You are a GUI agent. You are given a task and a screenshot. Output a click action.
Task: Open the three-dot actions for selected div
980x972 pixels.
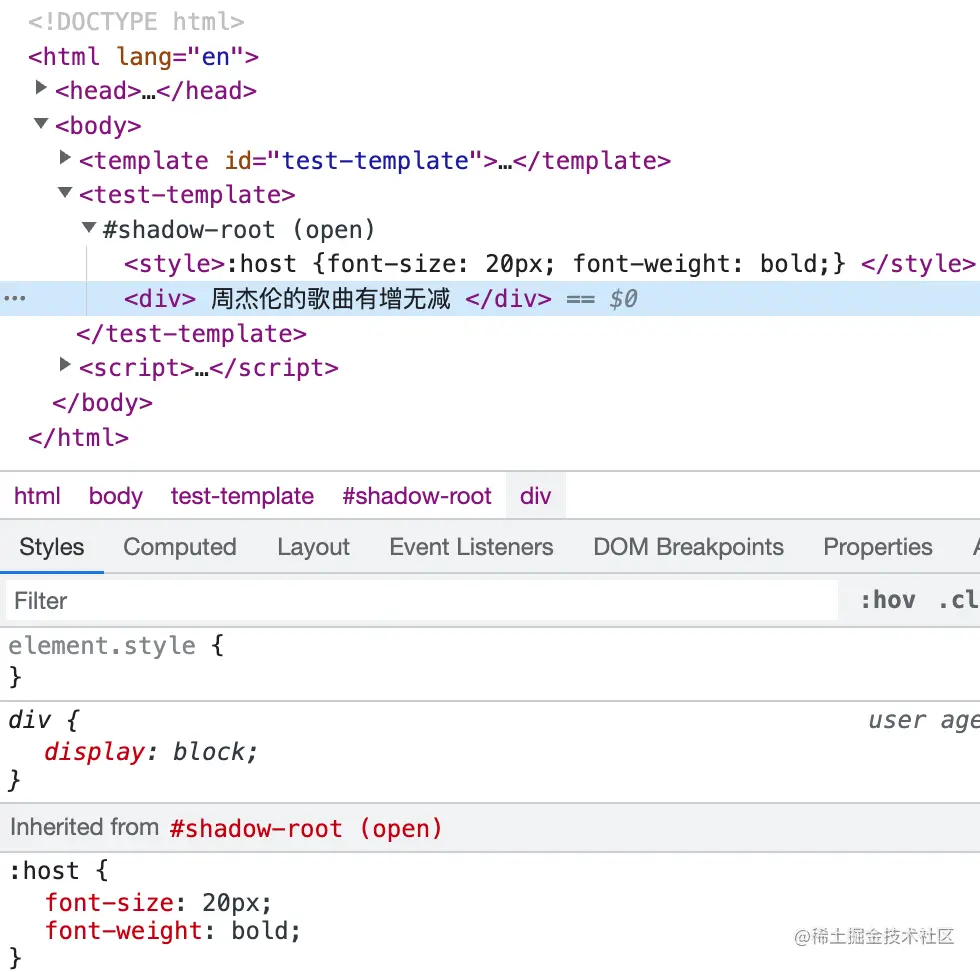coord(14,298)
